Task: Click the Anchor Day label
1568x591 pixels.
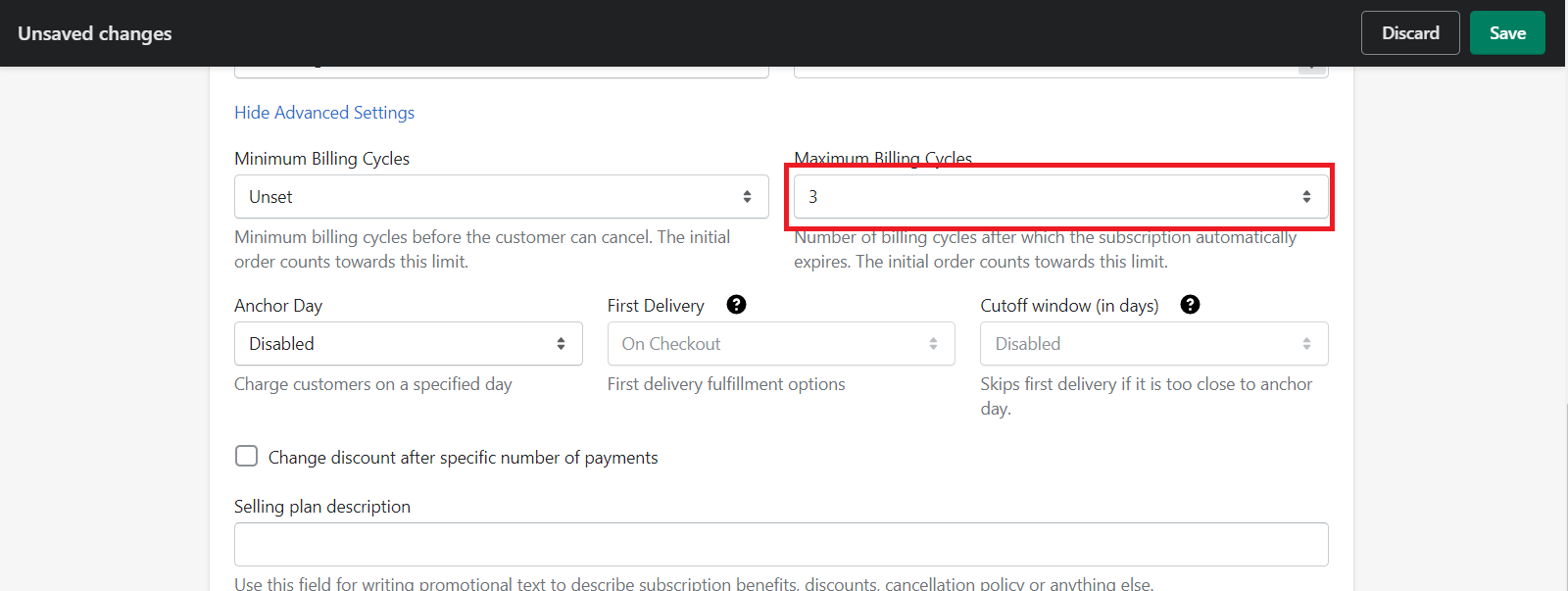Action: click(x=278, y=306)
